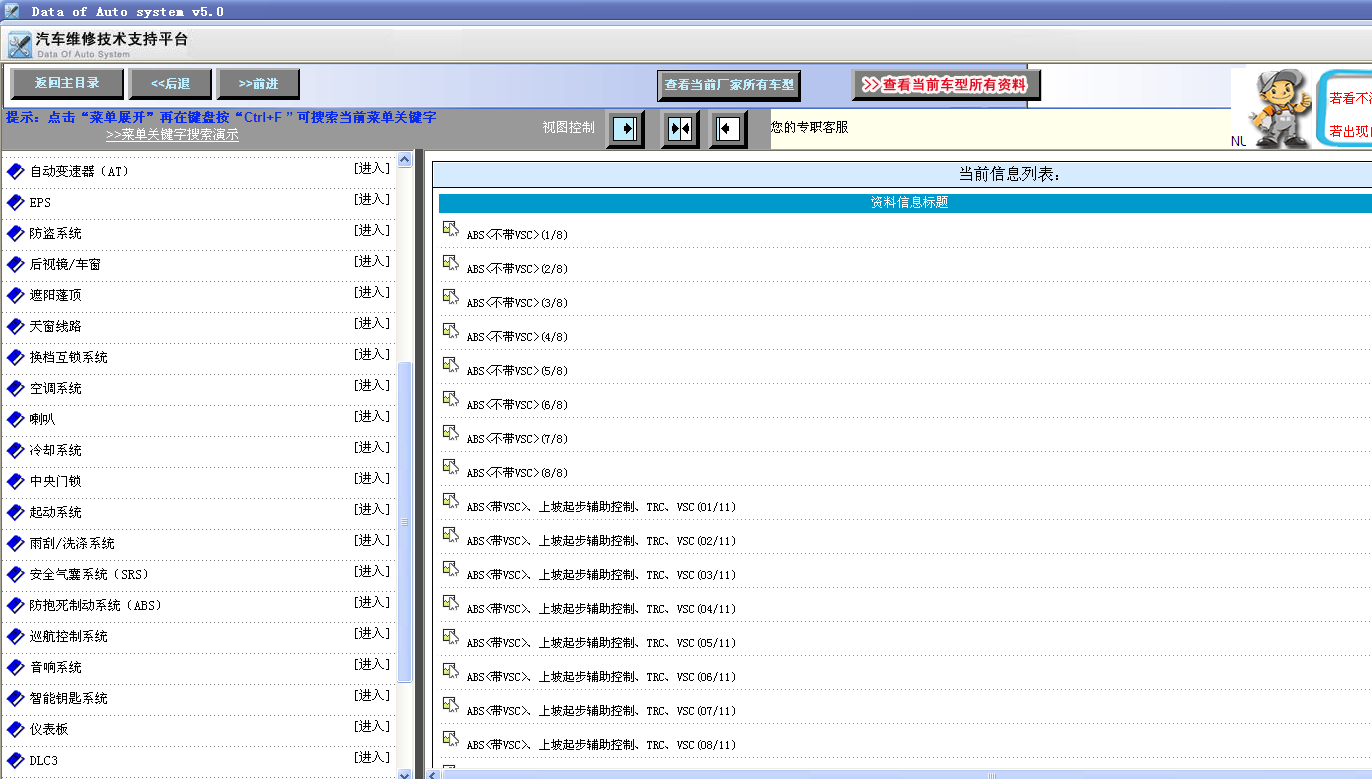Click the book icon beside EPS
This screenshot has height=779, width=1372.
tap(15, 202)
